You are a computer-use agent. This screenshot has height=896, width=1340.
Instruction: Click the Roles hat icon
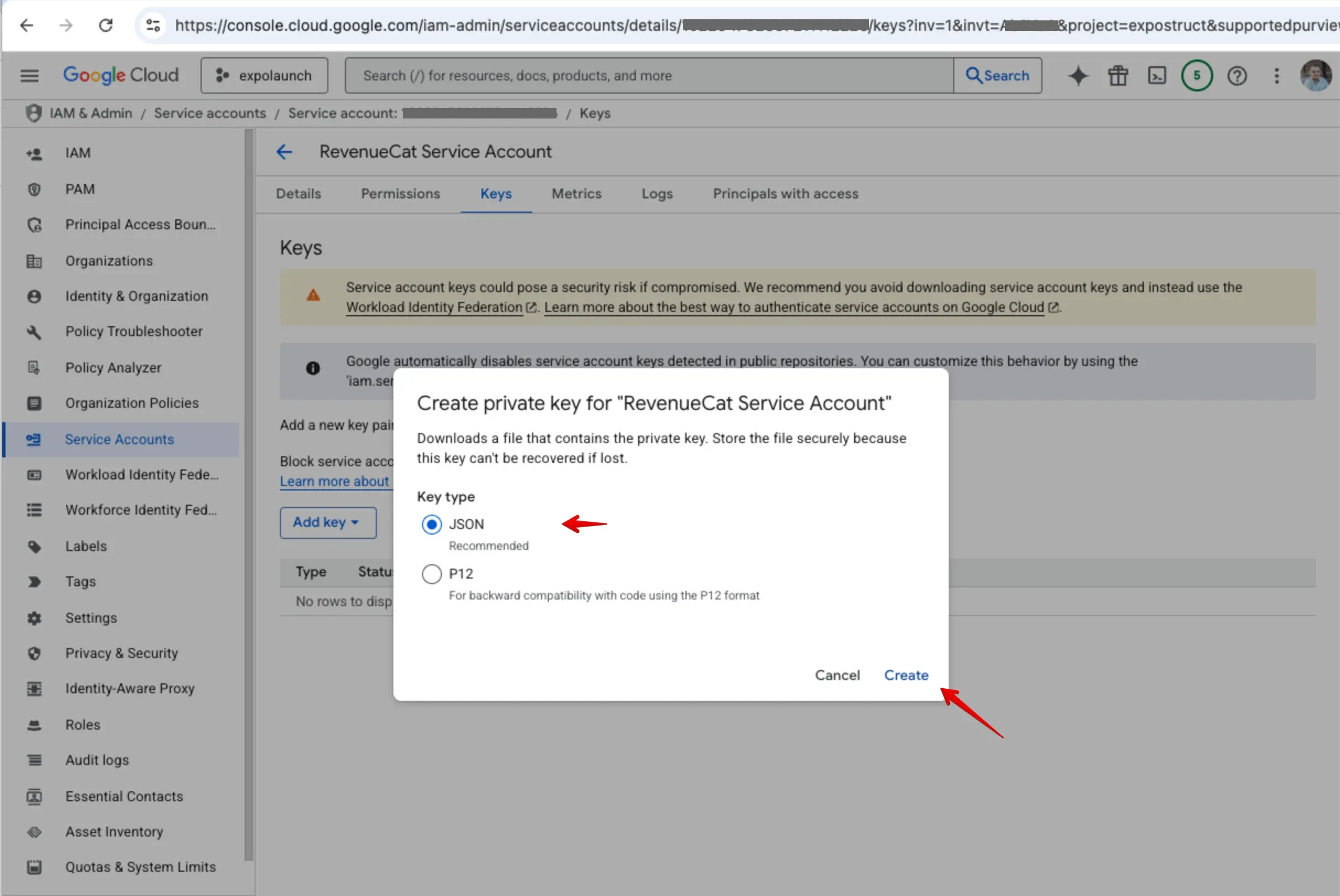coord(34,725)
